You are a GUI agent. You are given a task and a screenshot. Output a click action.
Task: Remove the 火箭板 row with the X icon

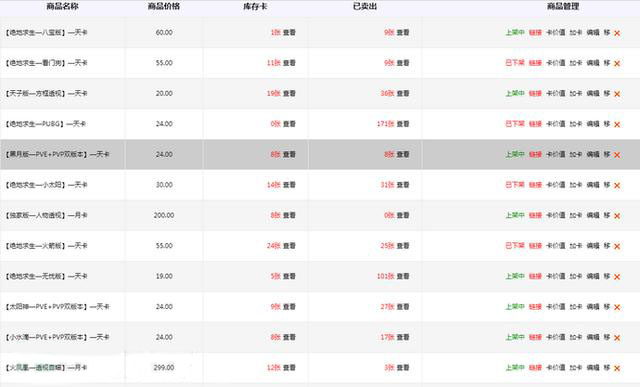(617, 246)
